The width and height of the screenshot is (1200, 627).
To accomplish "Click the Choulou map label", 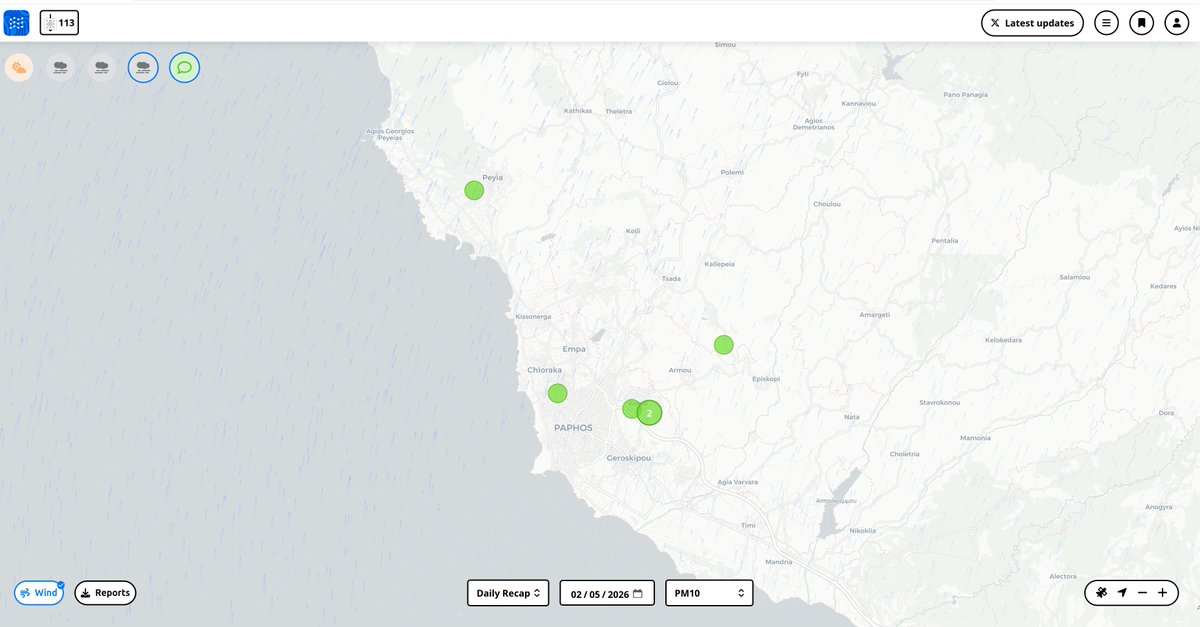I will point(827,204).
